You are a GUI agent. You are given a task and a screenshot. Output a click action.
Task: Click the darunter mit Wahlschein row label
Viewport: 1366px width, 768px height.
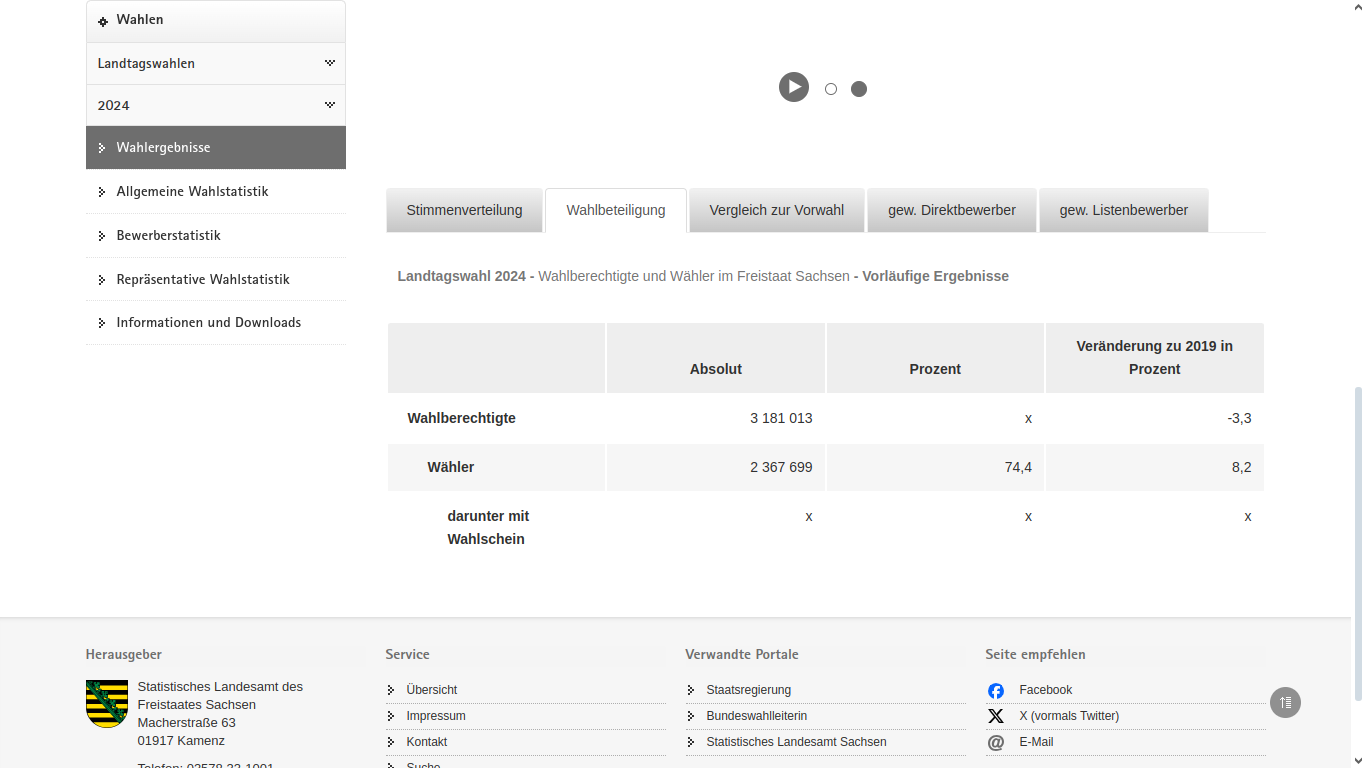point(488,527)
